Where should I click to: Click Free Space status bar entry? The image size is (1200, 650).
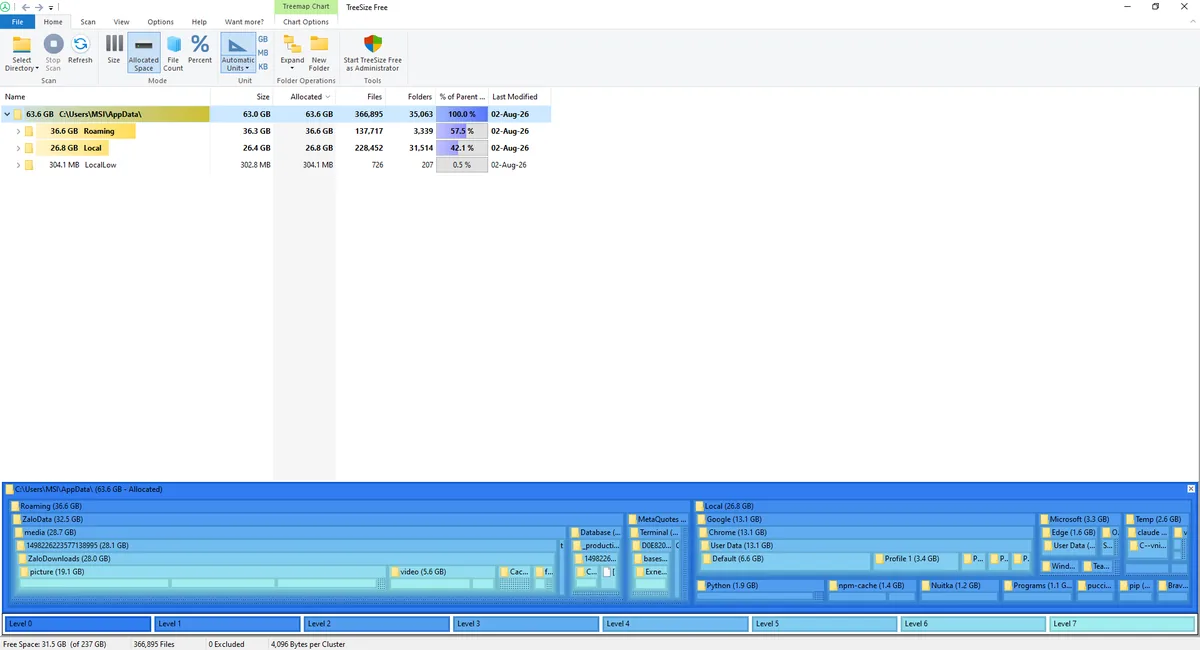(x=56, y=644)
